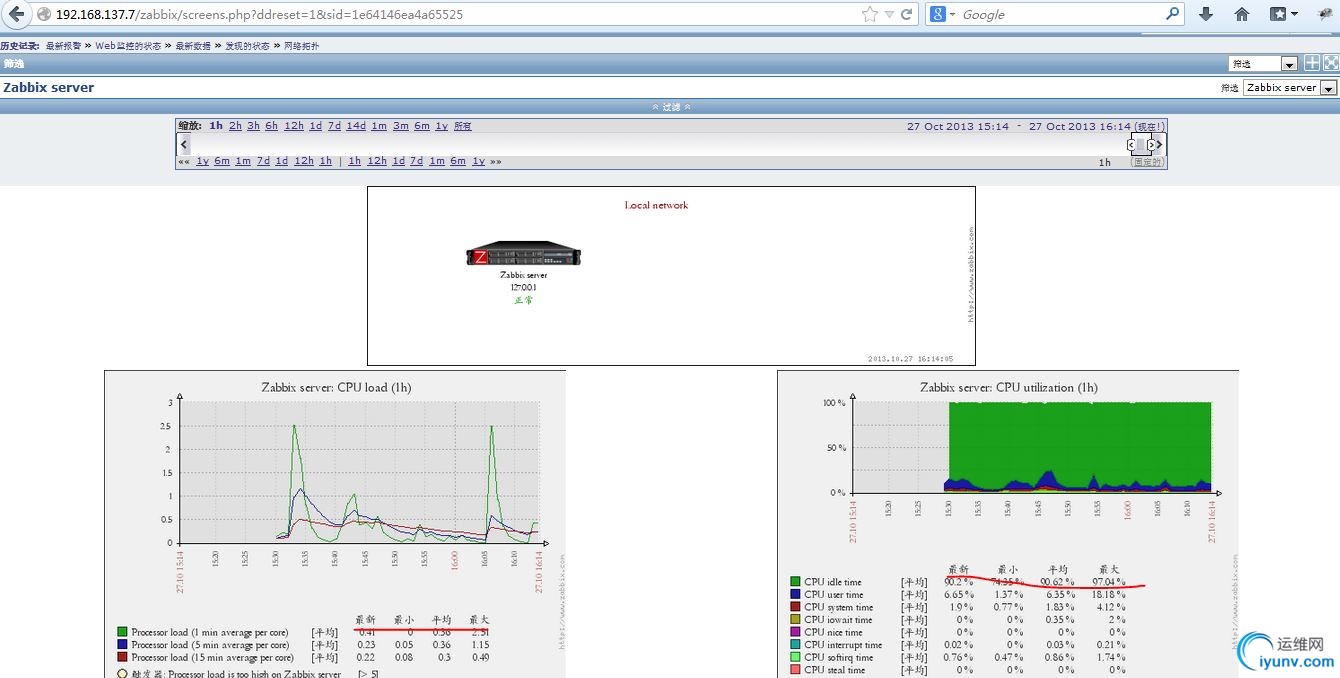1340x678 pixels.
Task: Click the time bar right scroll arrow
Action: tap(1160, 145)
